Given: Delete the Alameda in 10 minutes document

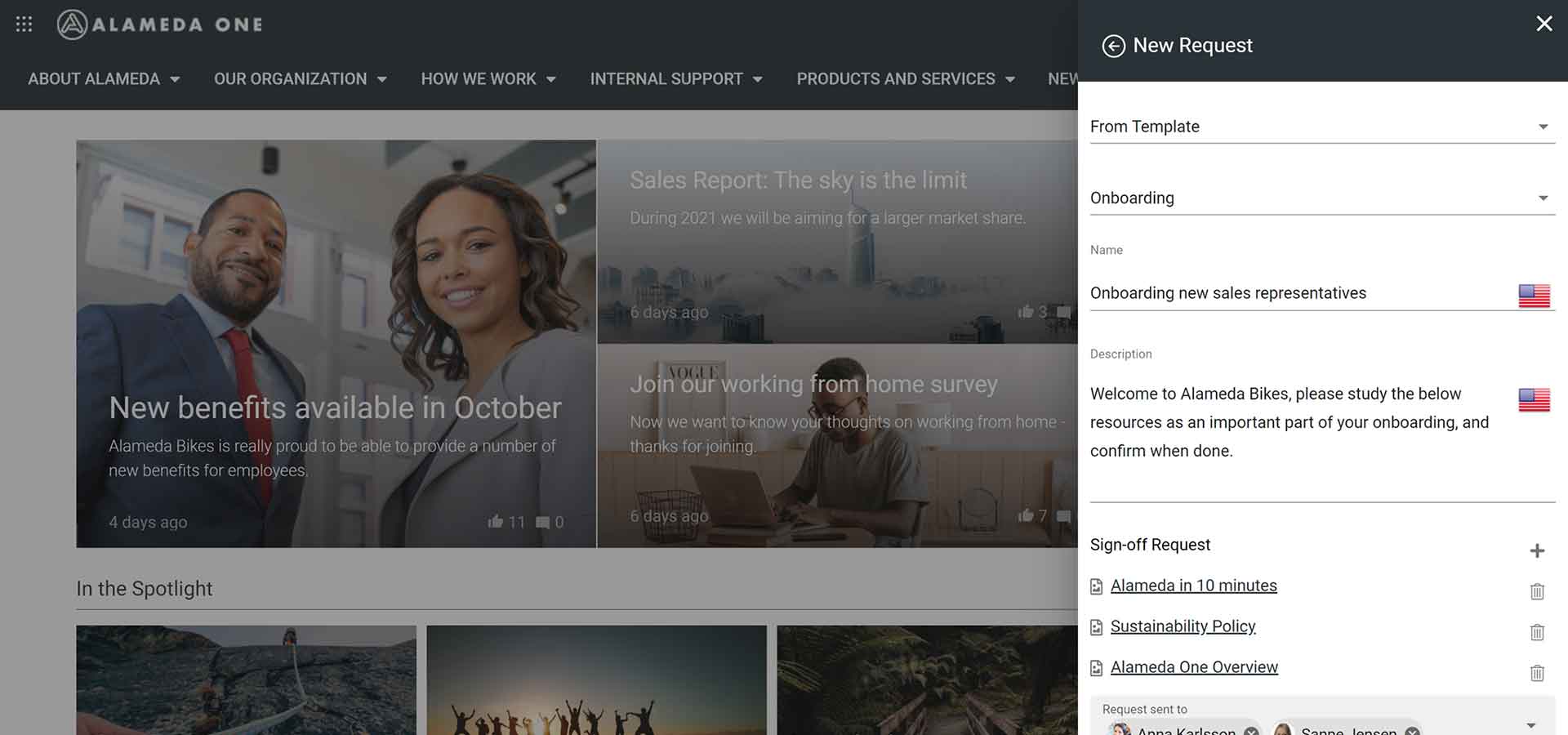Looking at the screenshot, I should click(x=1537, y=591).
